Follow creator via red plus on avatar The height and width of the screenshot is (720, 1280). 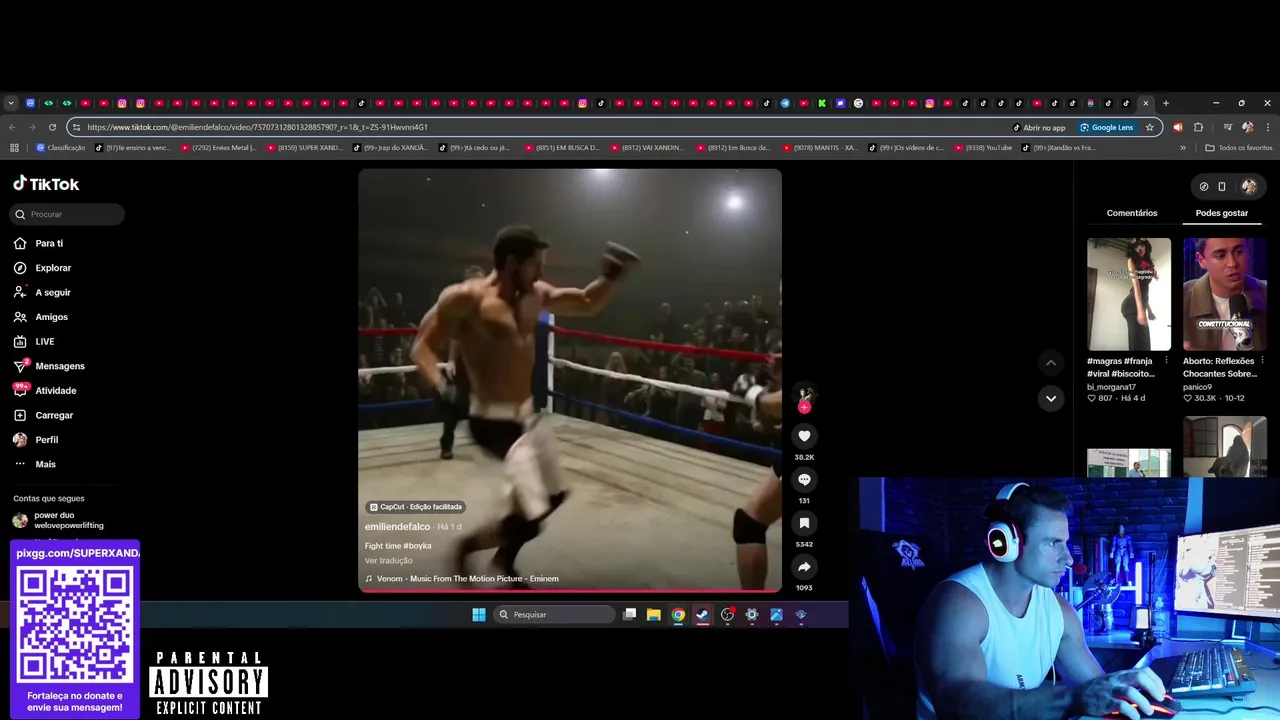click(x=804, y=407)
